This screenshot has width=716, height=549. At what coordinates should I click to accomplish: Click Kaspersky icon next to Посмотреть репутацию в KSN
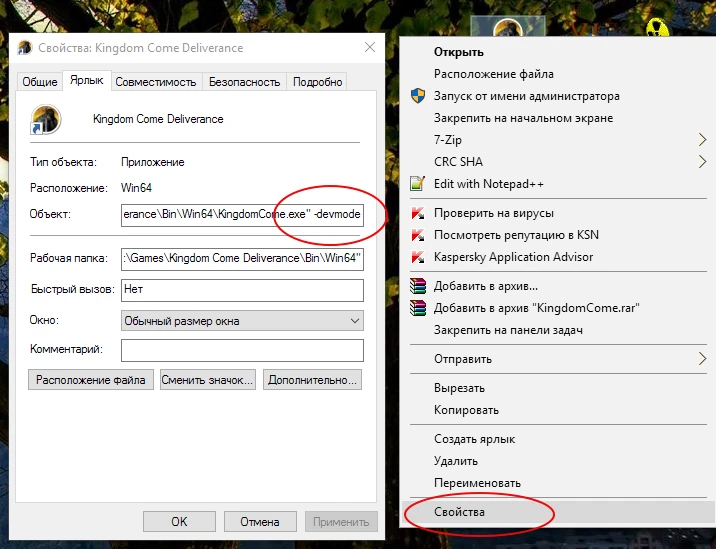point(418,235)
